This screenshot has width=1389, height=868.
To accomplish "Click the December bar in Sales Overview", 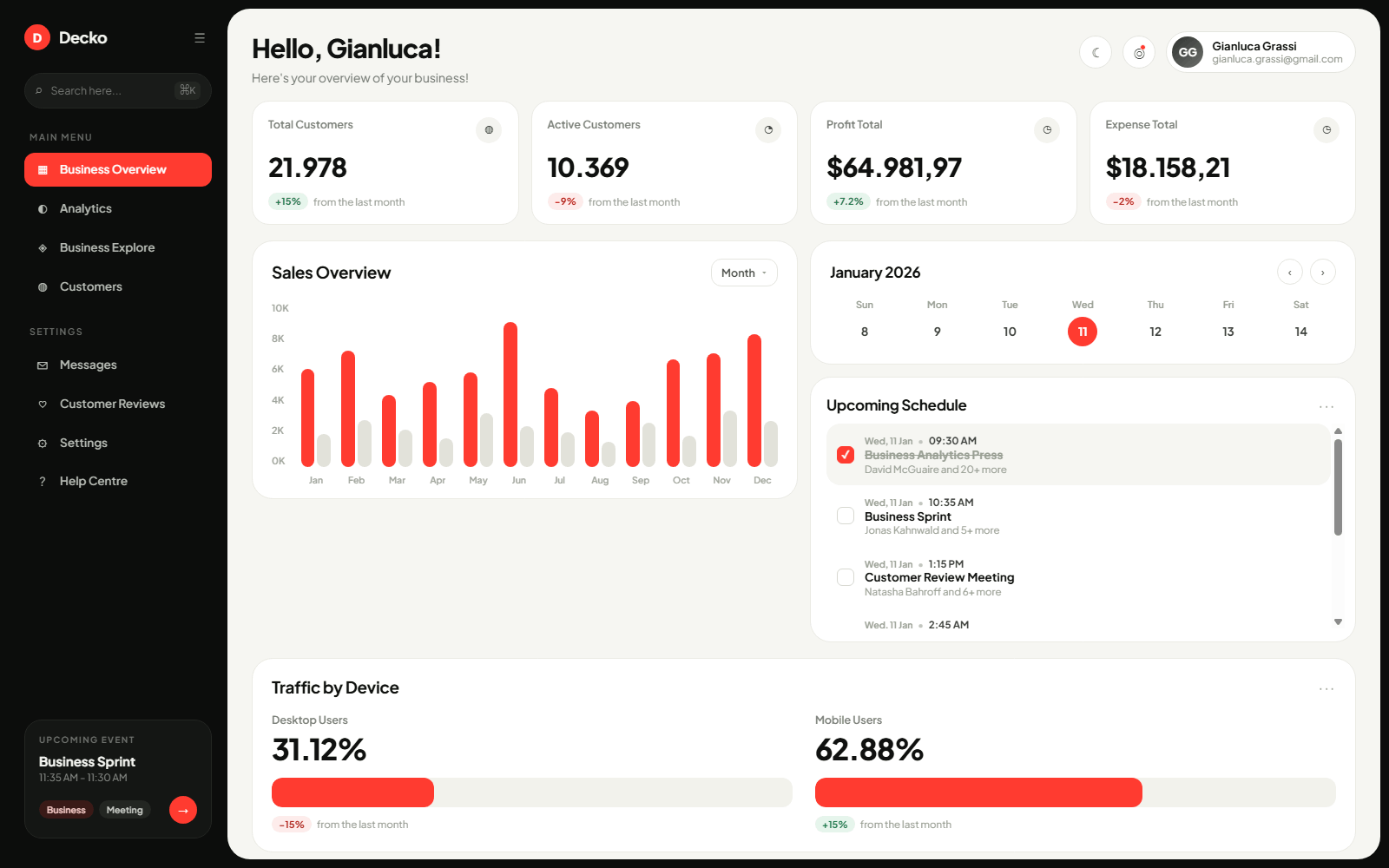I will pyautogui.click(x=754, y=400).
